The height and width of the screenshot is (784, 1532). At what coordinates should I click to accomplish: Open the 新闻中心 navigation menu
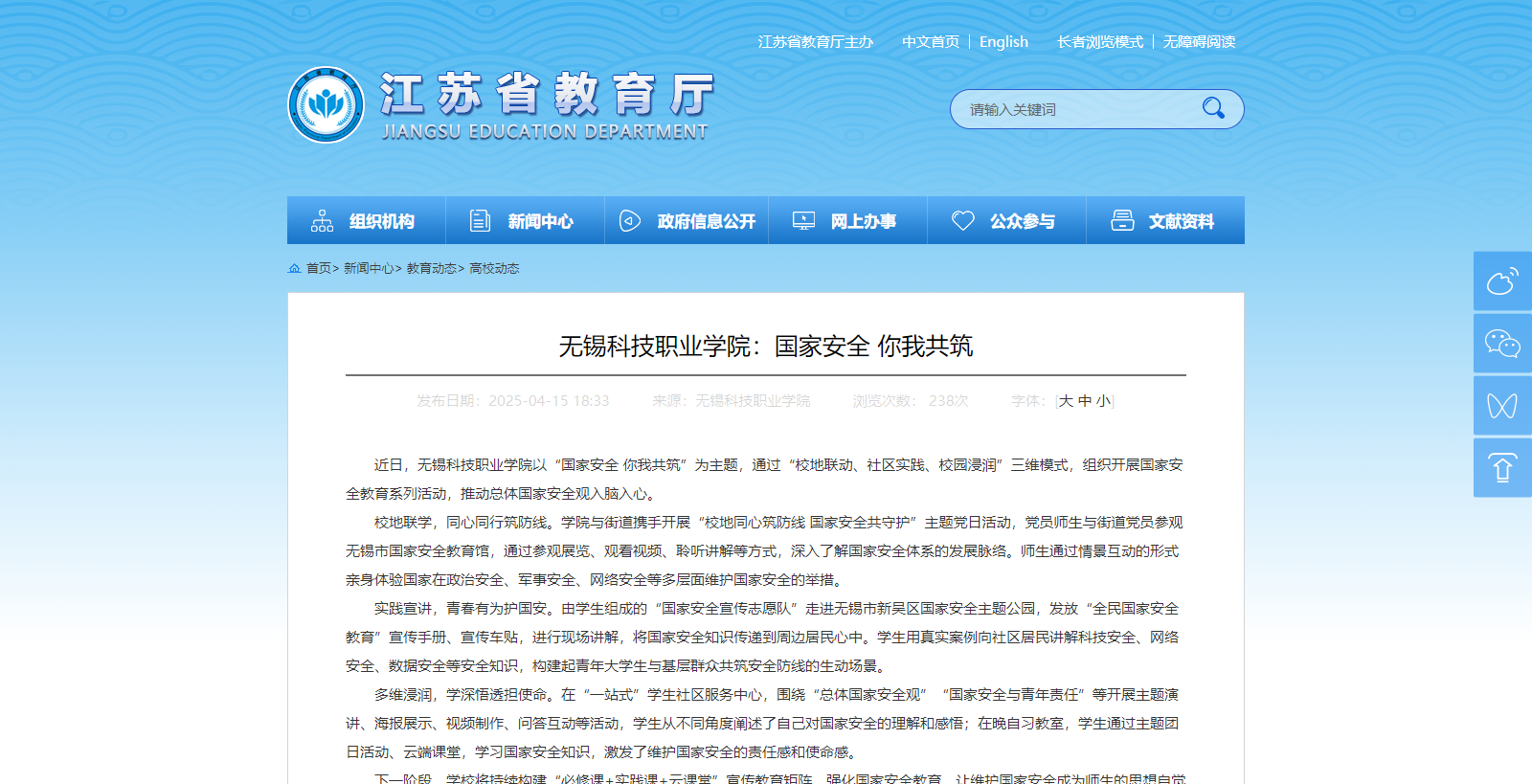525,221
